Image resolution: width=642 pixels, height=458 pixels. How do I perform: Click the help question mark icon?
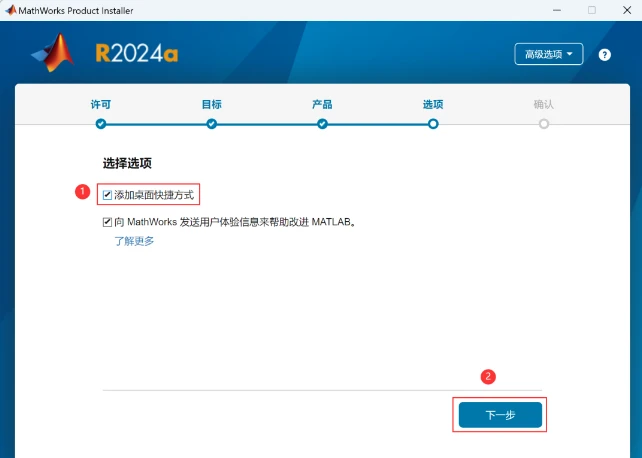coord(604,54)
